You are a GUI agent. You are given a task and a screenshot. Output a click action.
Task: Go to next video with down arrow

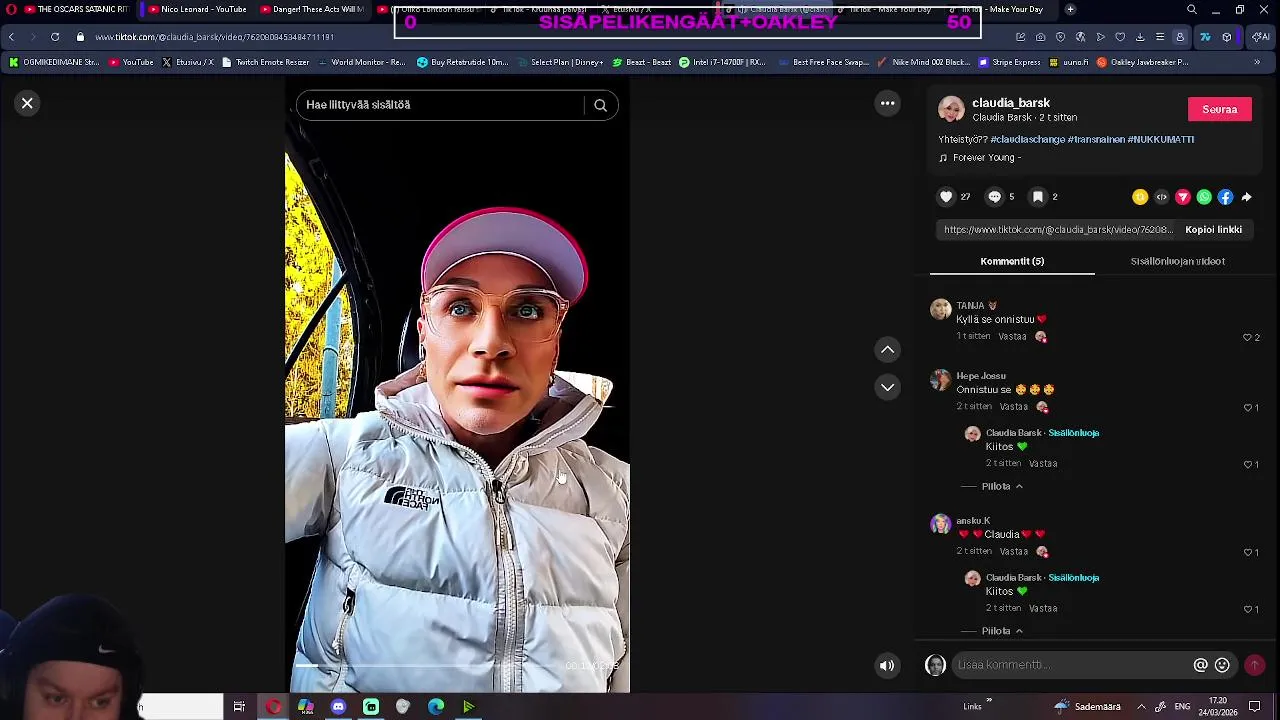tap(887, 387)
